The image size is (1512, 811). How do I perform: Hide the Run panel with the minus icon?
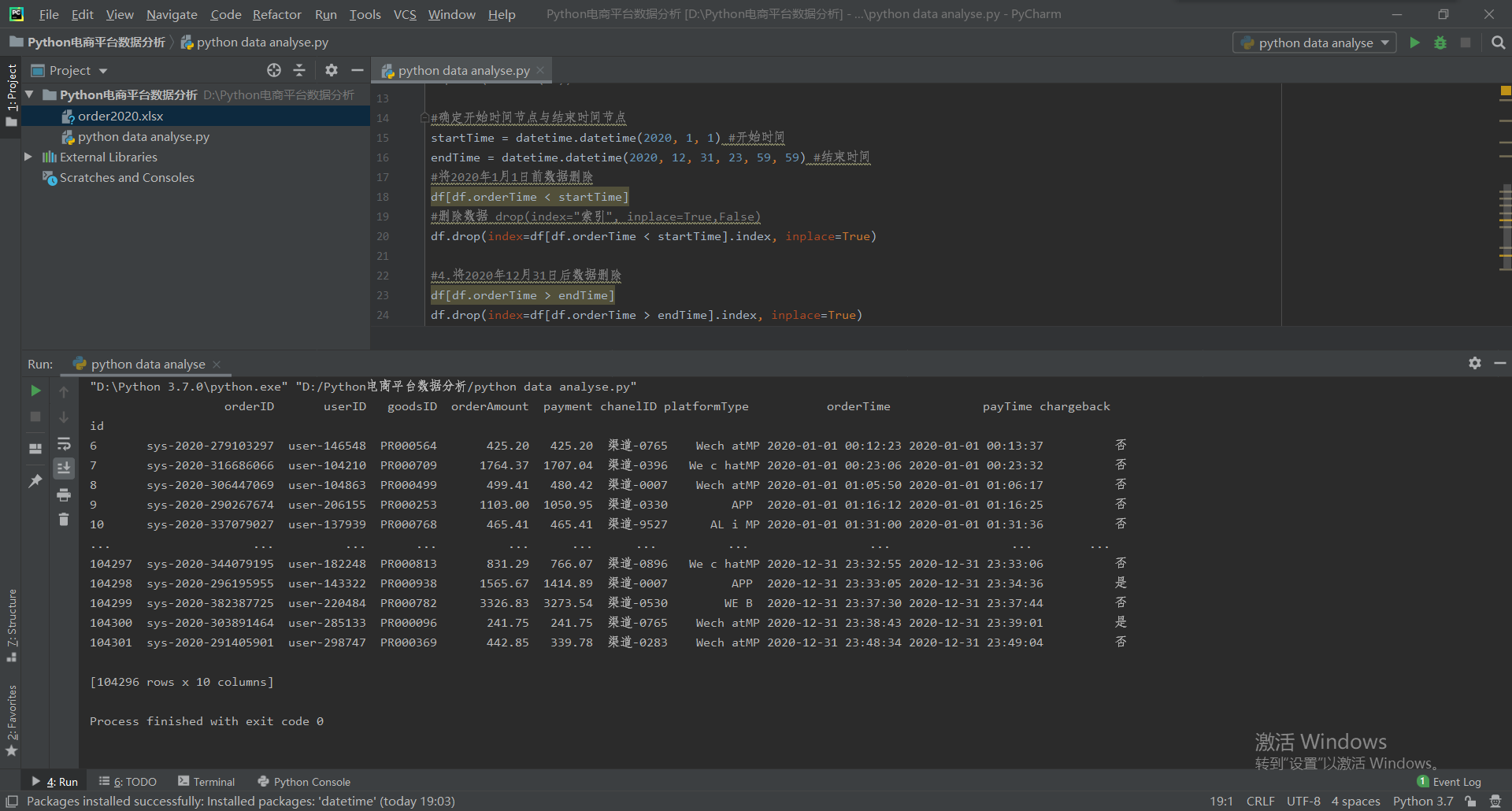1500,363
